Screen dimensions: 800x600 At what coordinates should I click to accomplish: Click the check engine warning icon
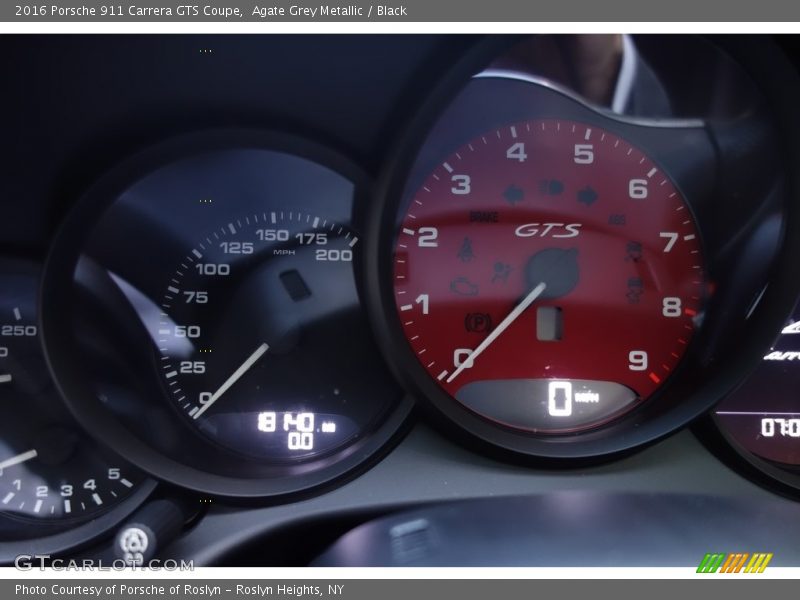pyautogui.click(x=464, y=286)
